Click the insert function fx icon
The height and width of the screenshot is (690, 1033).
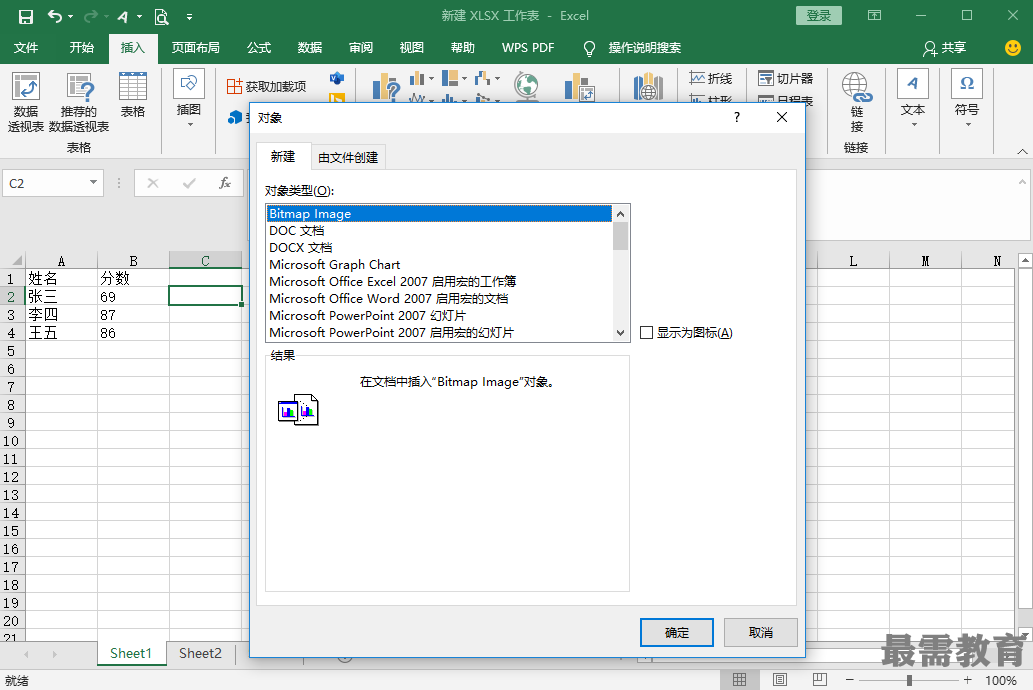225,183
